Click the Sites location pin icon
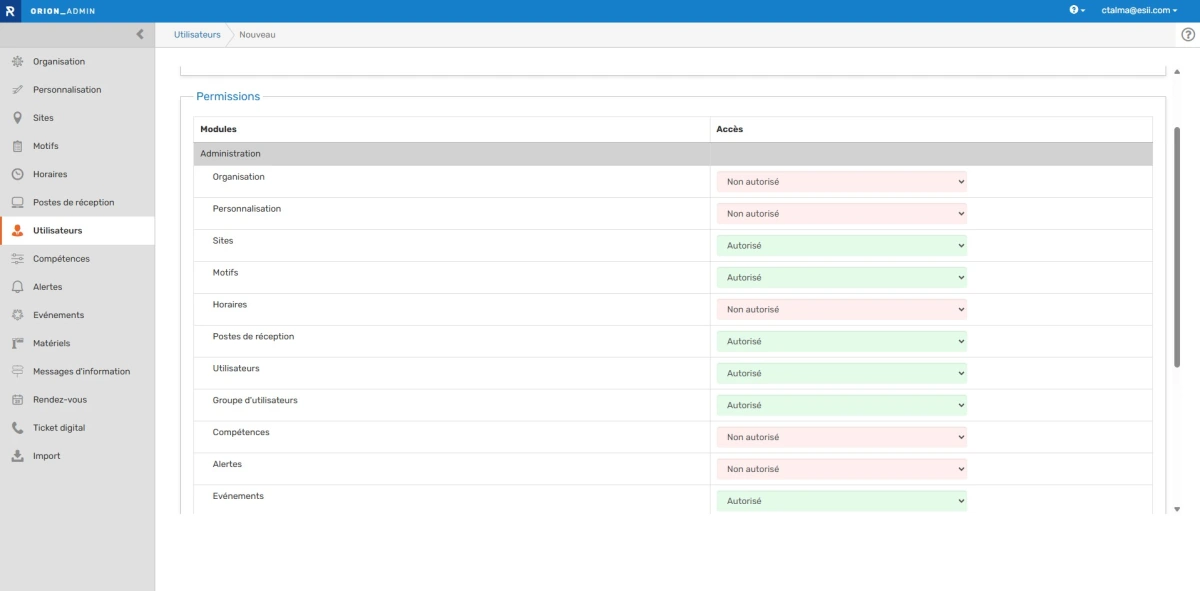 click(x=17, y=118)
